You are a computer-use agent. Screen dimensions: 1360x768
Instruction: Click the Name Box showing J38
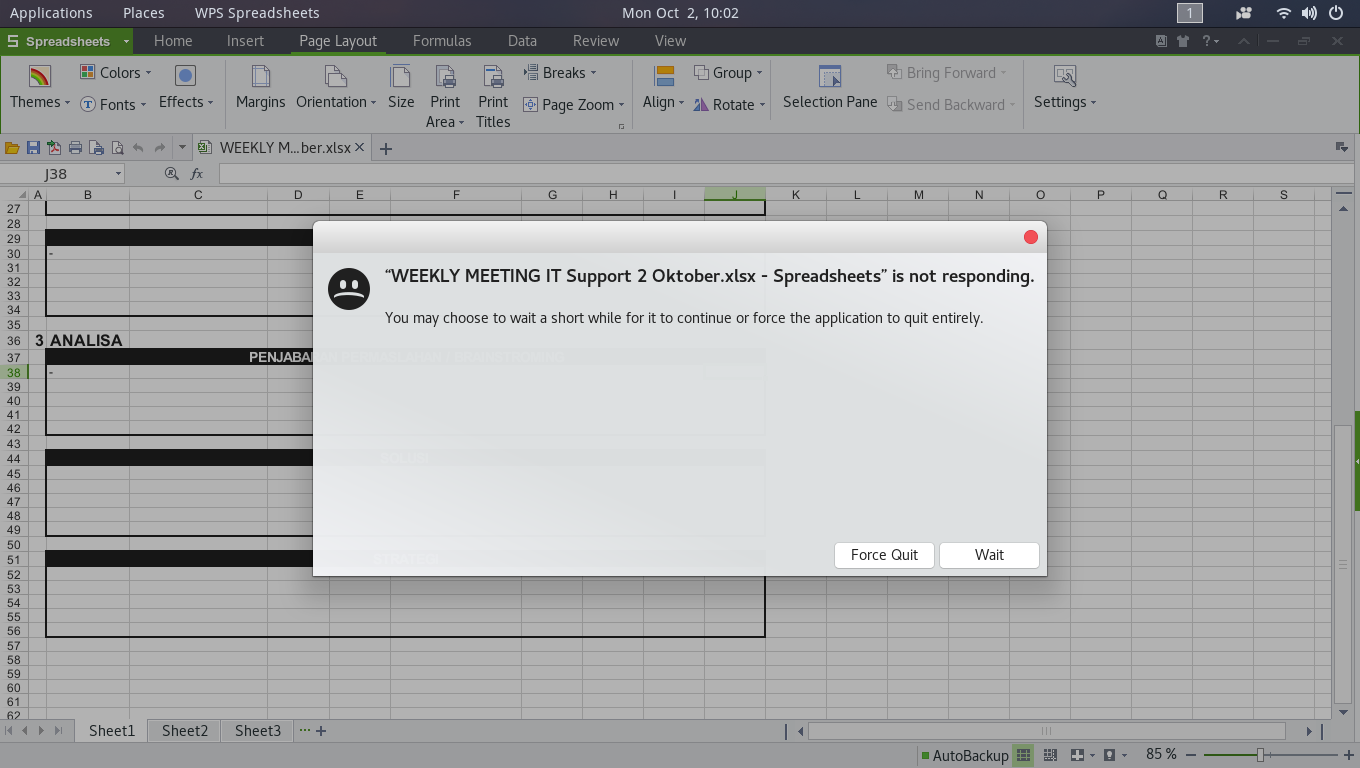[63, 174]
